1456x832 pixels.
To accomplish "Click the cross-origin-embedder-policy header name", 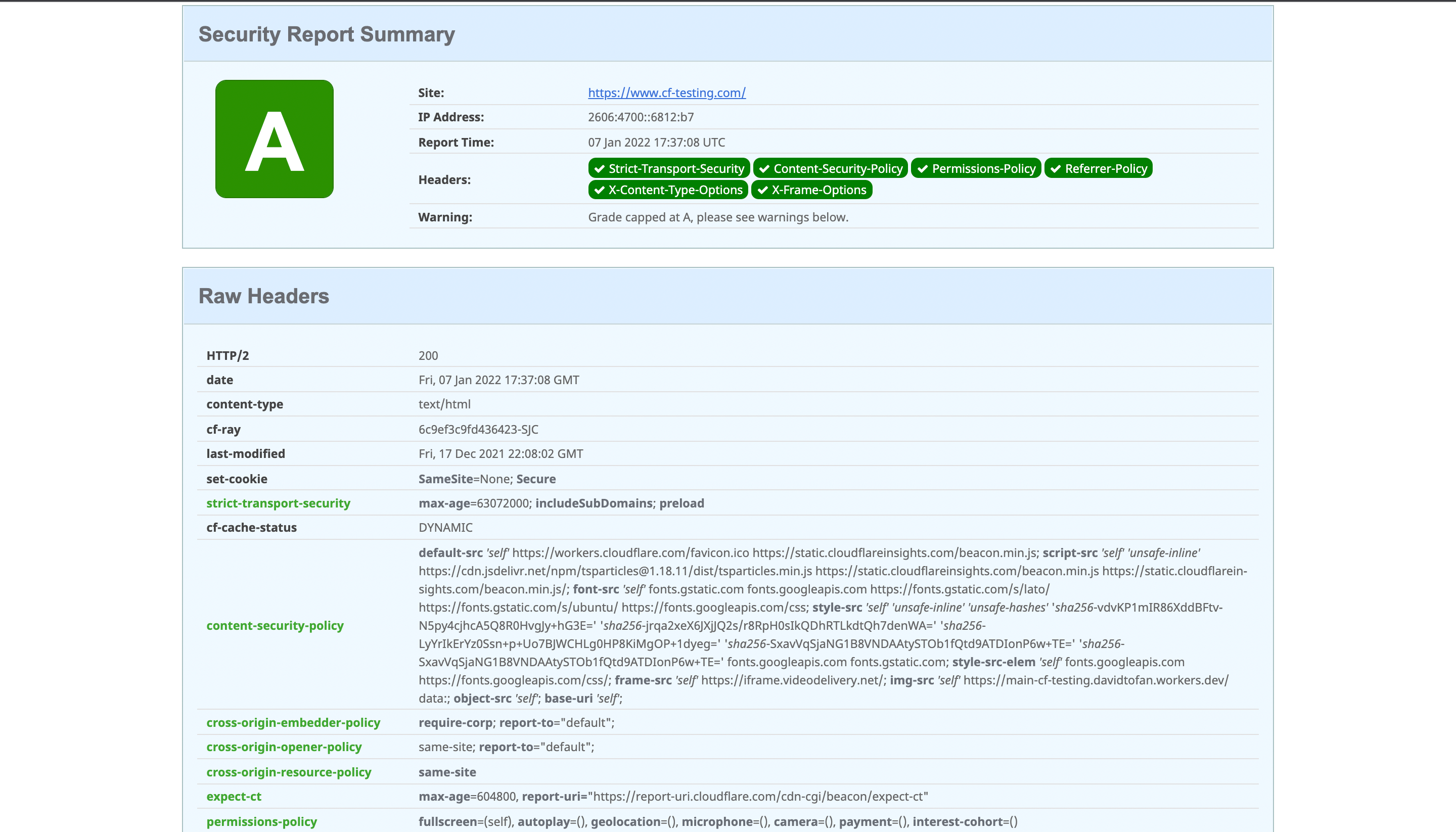I will 293,722.
